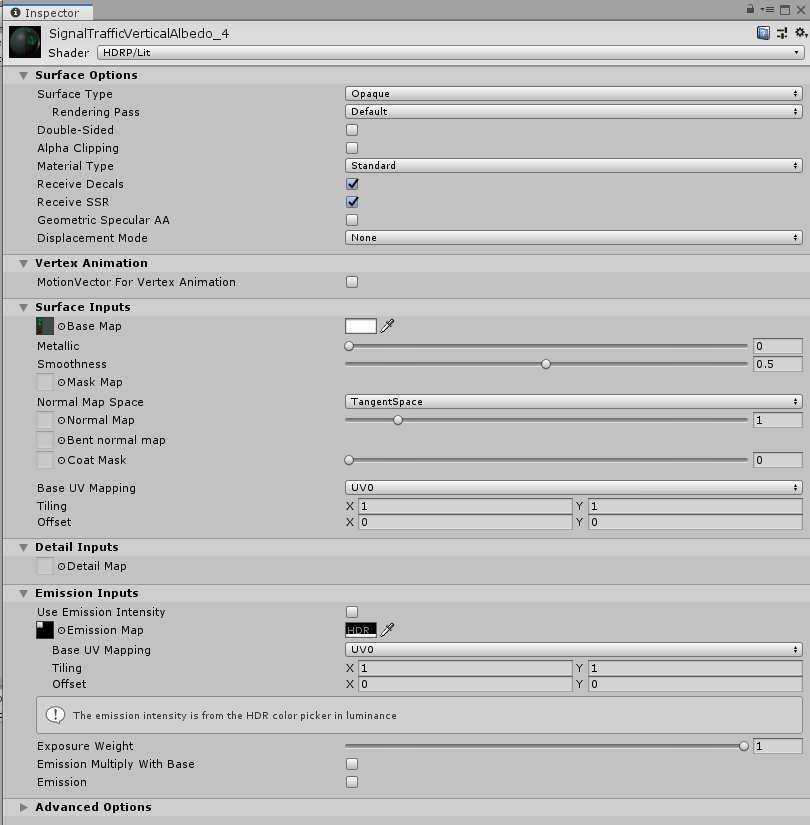Open the preset selector icon
The image size is (810, 825).
coord(782,33)
